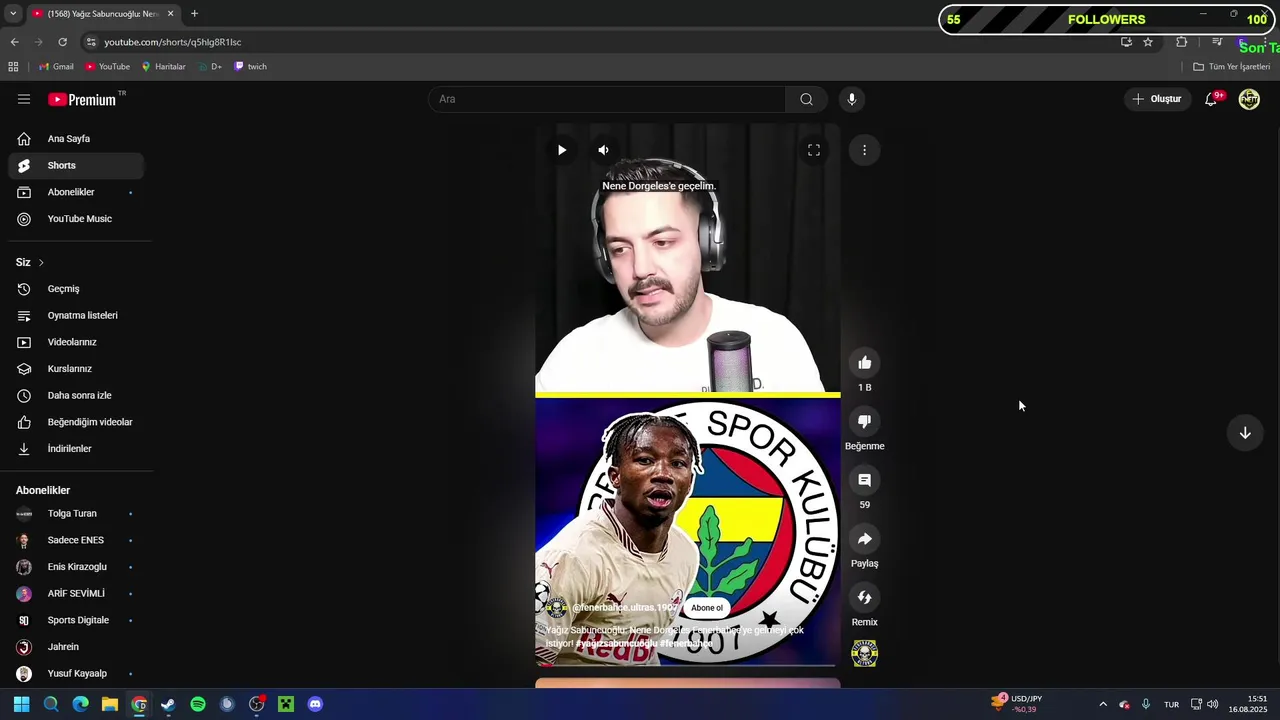Screen dimensions: 1280x720
Task: Open Sports Digitale subscription channel
Action: pyautogui.click(x=76, y=620)
